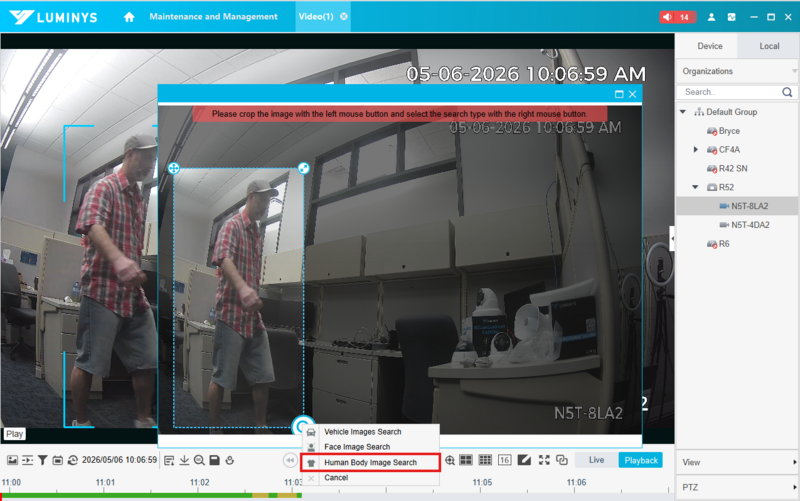Close the Video(1) tab
The height and width of the screenshot is (501, 800).
(344, 16)
